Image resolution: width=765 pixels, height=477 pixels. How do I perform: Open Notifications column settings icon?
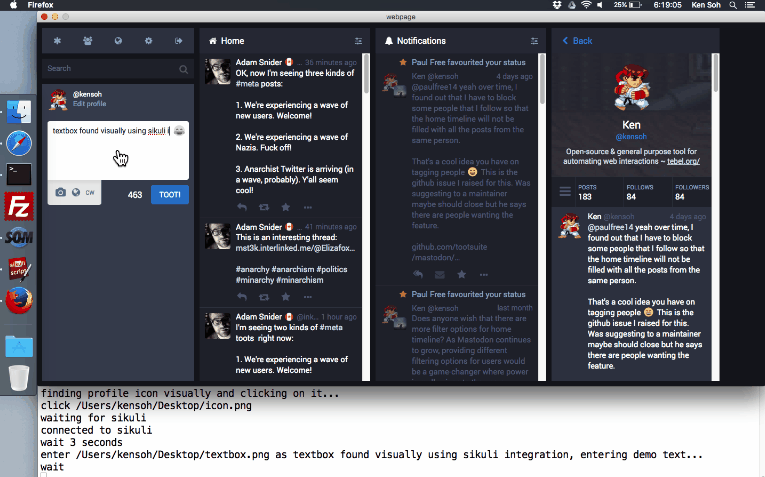534,41
